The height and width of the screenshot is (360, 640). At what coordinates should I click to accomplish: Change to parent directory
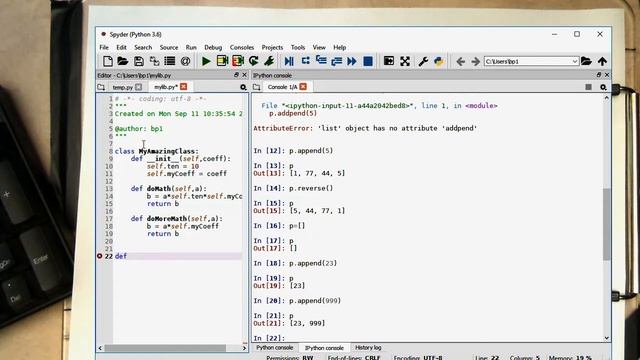pyautogui.click(x=602, y=61)
